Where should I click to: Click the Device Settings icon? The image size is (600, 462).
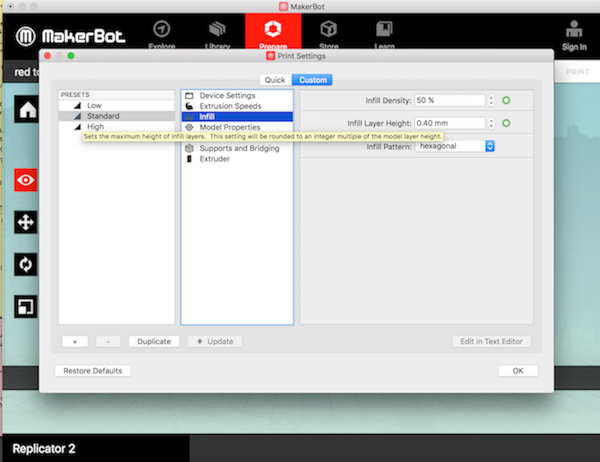(x=189, y=95)
